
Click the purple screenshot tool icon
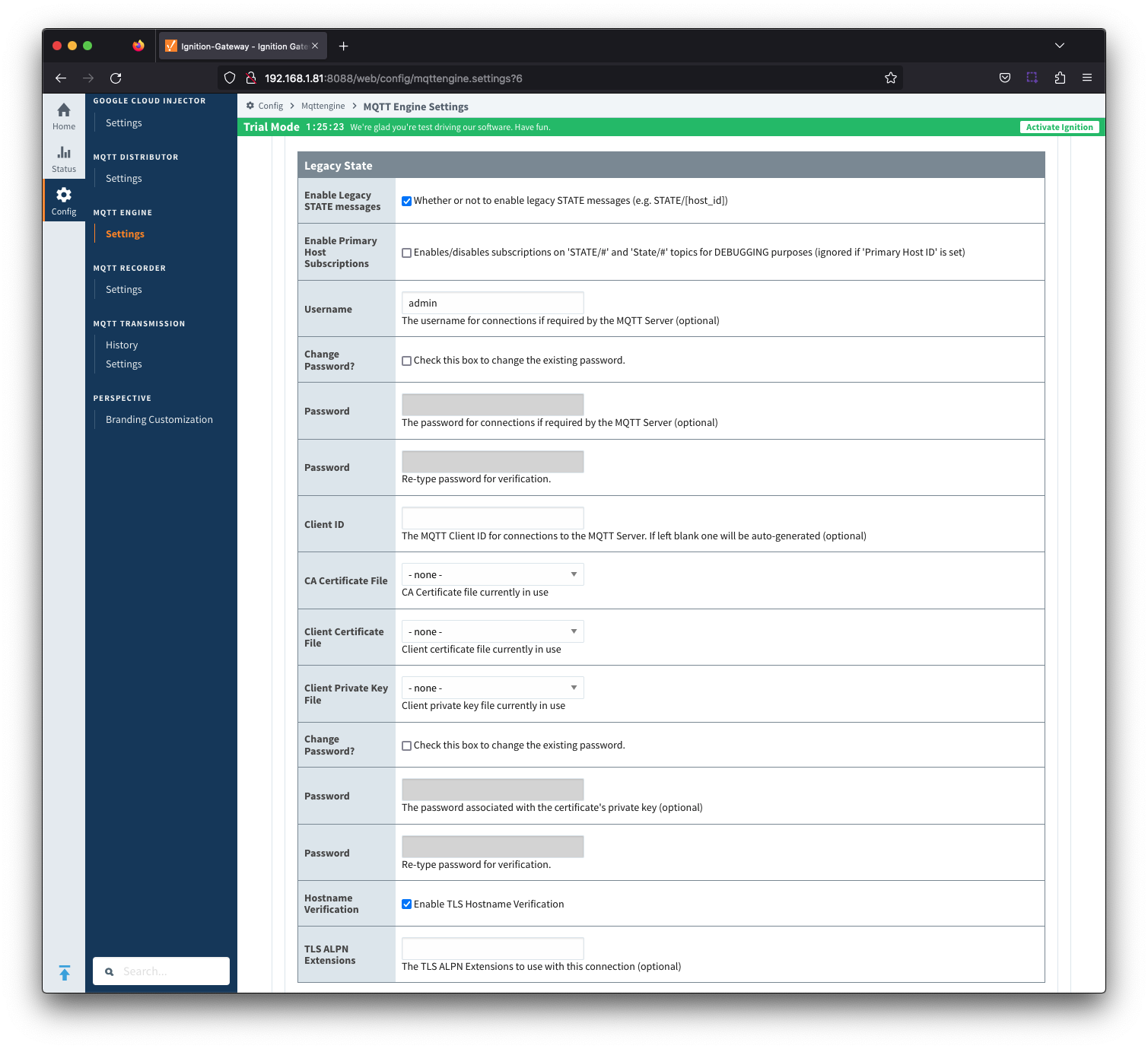point(1032,78)
